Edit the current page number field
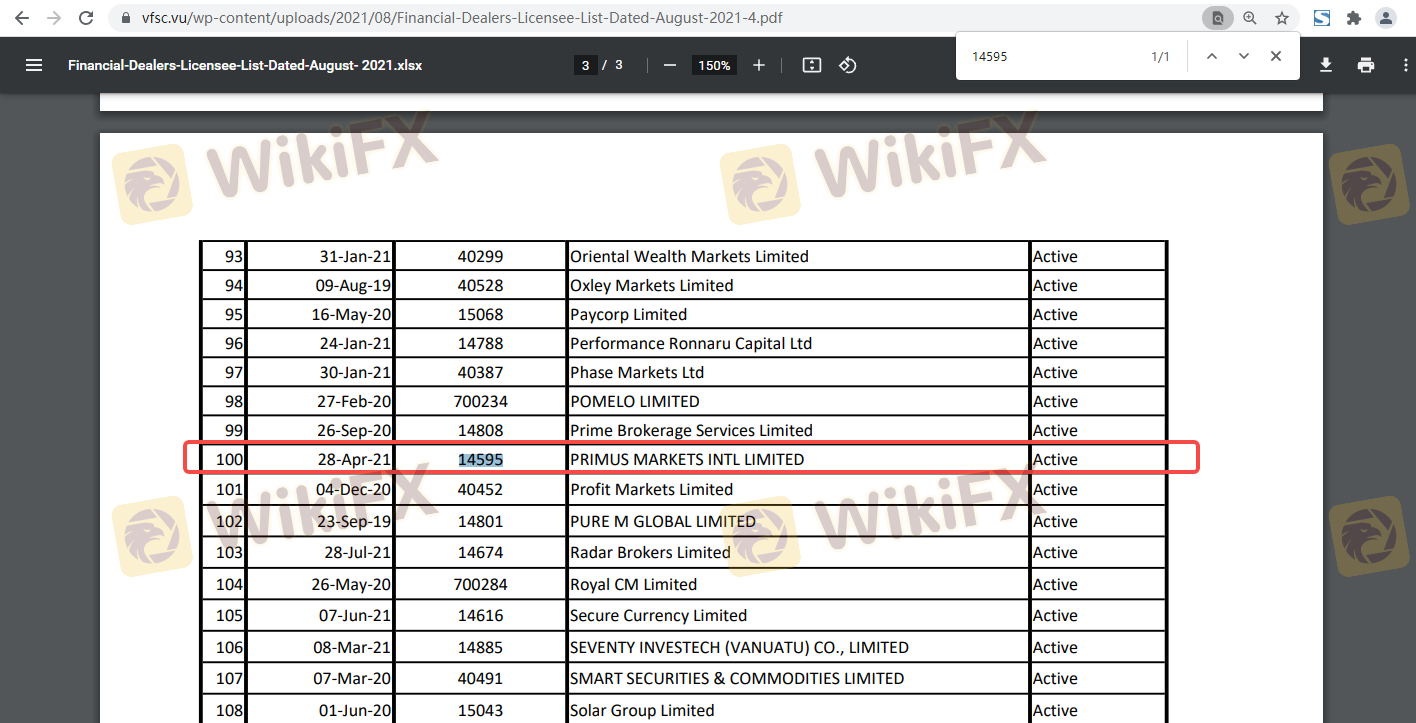This screenshot has height=723, width=1416. tap(585, 65)
